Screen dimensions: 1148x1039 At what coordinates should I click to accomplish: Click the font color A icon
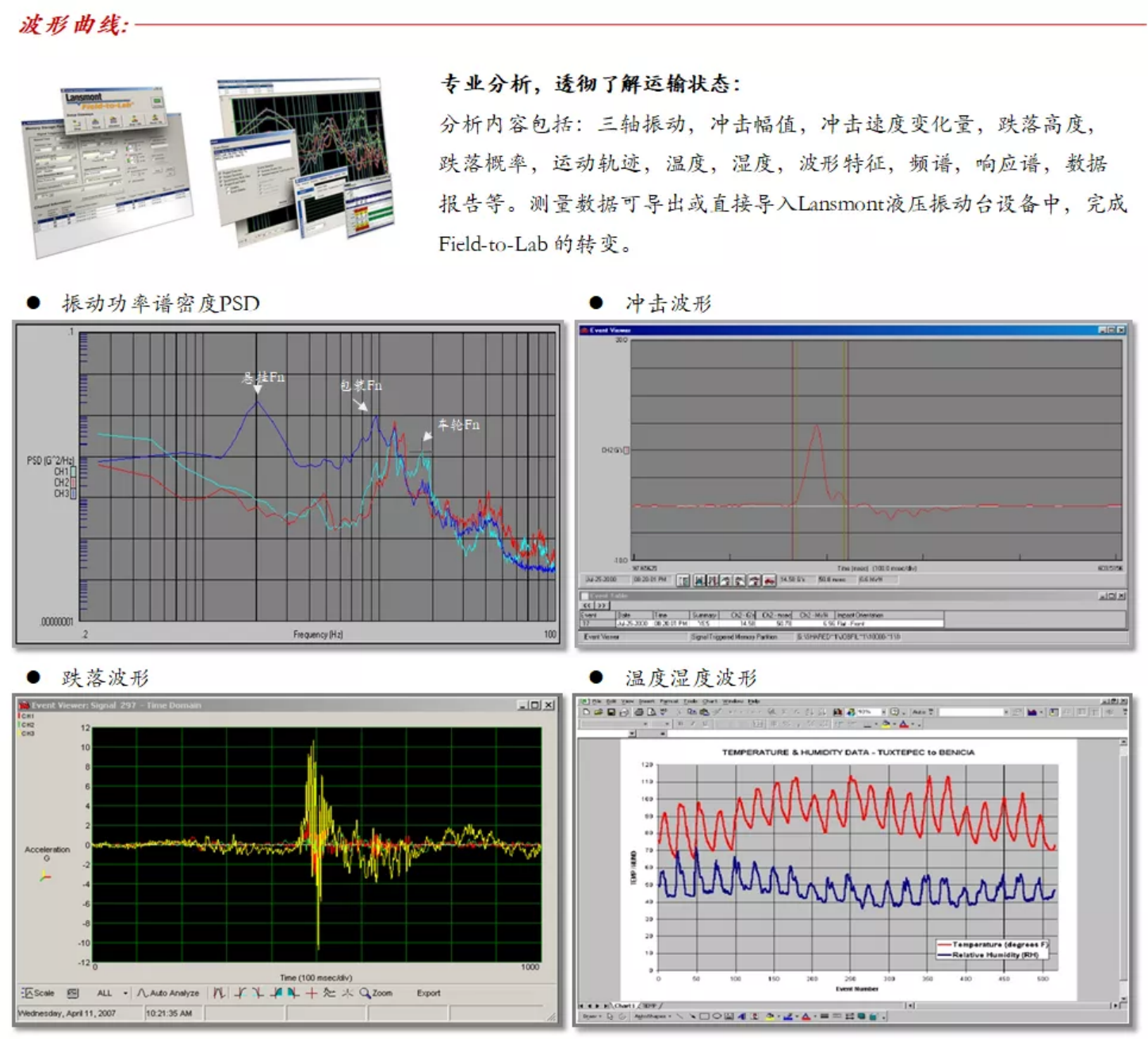(903, 724)
